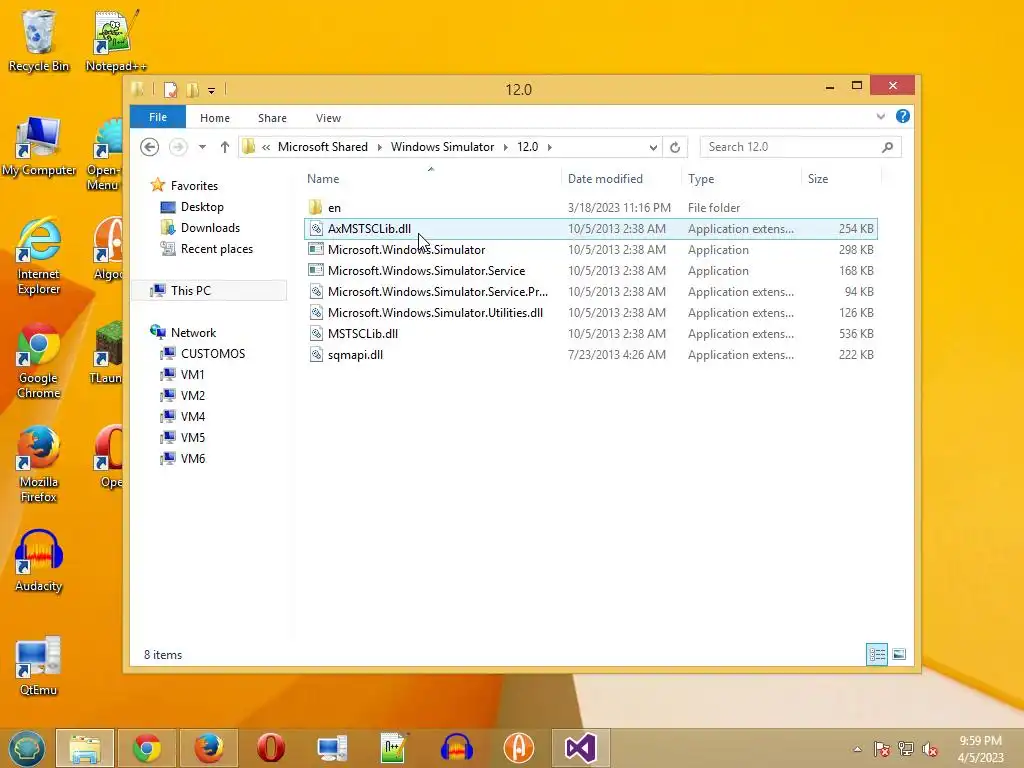
Task: Click Windows Simulator in the address bar
Action: coord(442,147)
